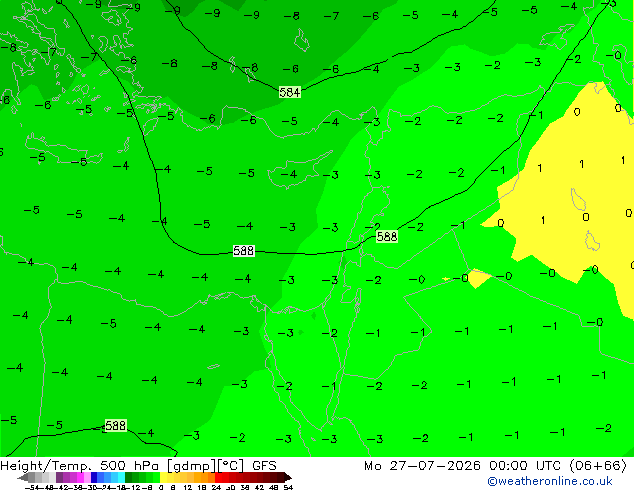Click the grey arrow at the legend's cold end
634x490 pixels.
point(23,477)
